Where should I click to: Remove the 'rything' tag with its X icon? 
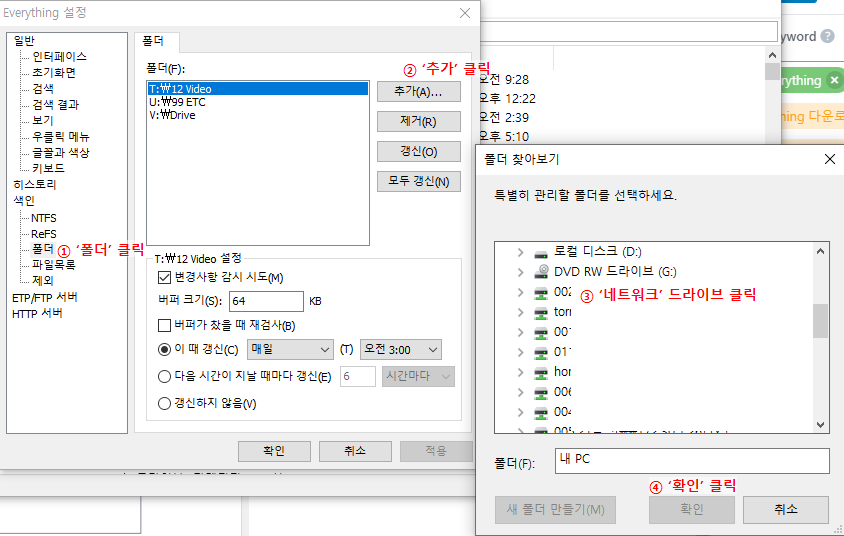(834, 80)
